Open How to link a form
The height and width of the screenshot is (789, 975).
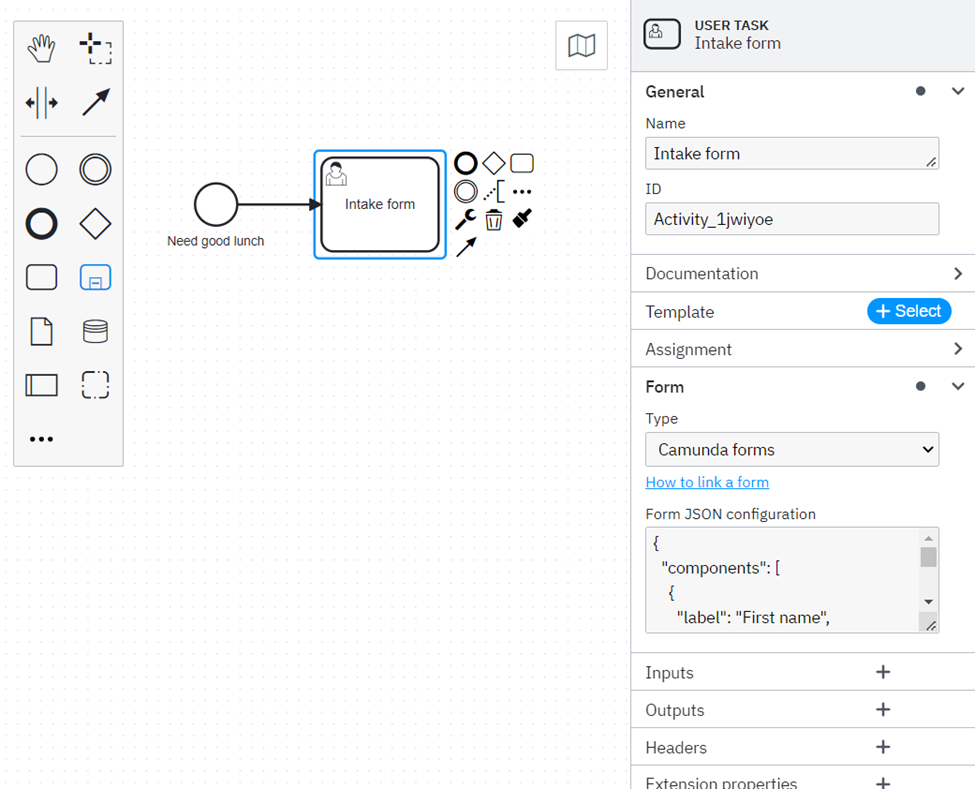point(707,482)
